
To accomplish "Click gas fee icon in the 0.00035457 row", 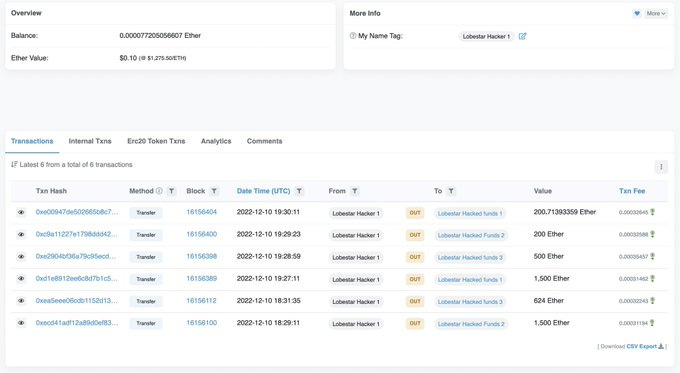I will (652, 256).
